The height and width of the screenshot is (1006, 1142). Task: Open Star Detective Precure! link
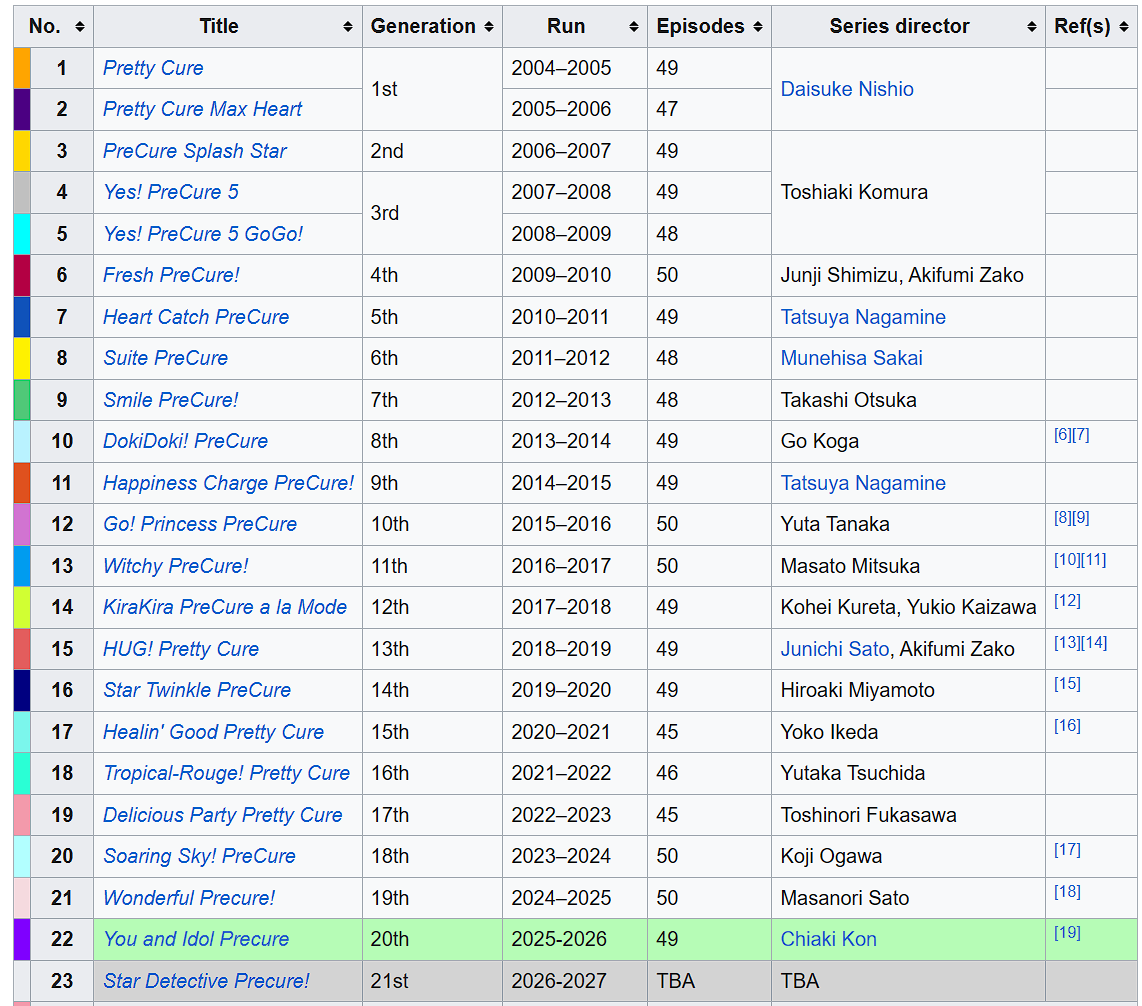click(206, 981)
